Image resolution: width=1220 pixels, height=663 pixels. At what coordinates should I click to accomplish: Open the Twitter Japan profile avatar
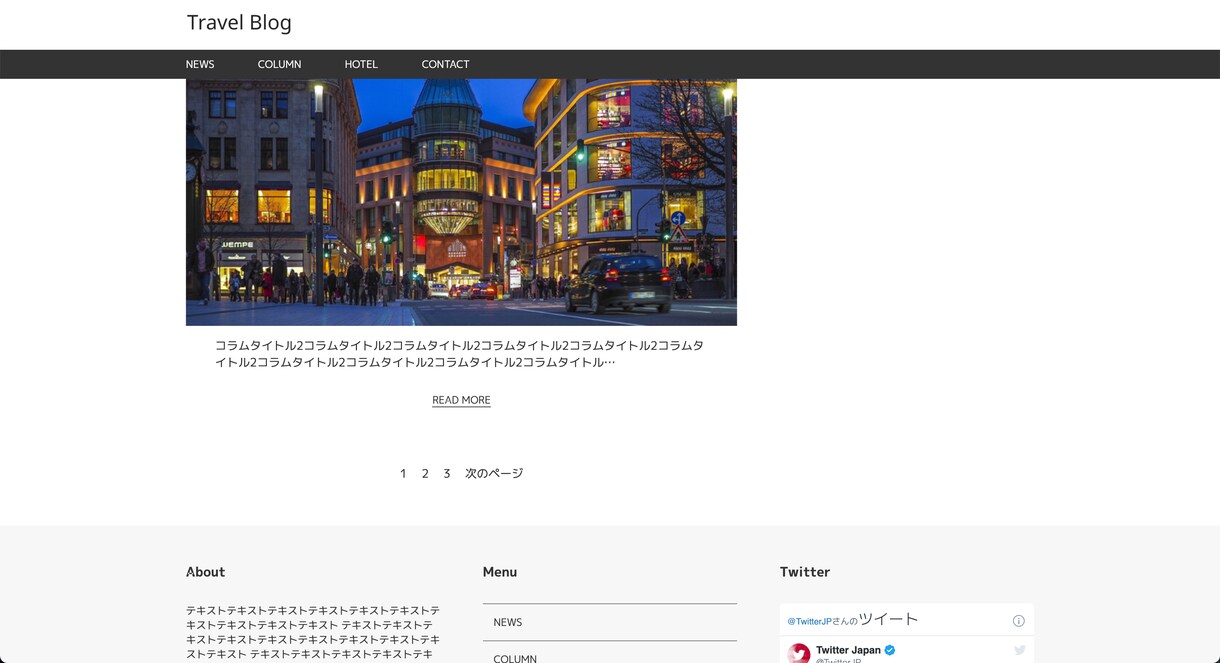pos(799,654)
